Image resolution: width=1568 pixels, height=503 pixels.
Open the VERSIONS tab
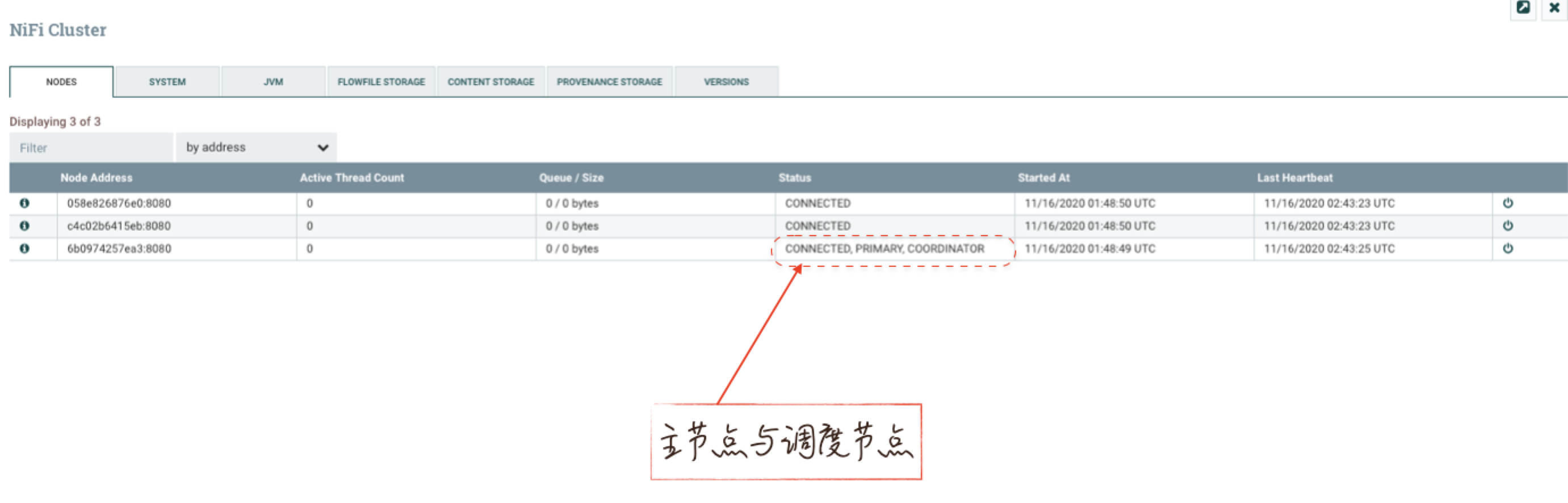[726, 82]
